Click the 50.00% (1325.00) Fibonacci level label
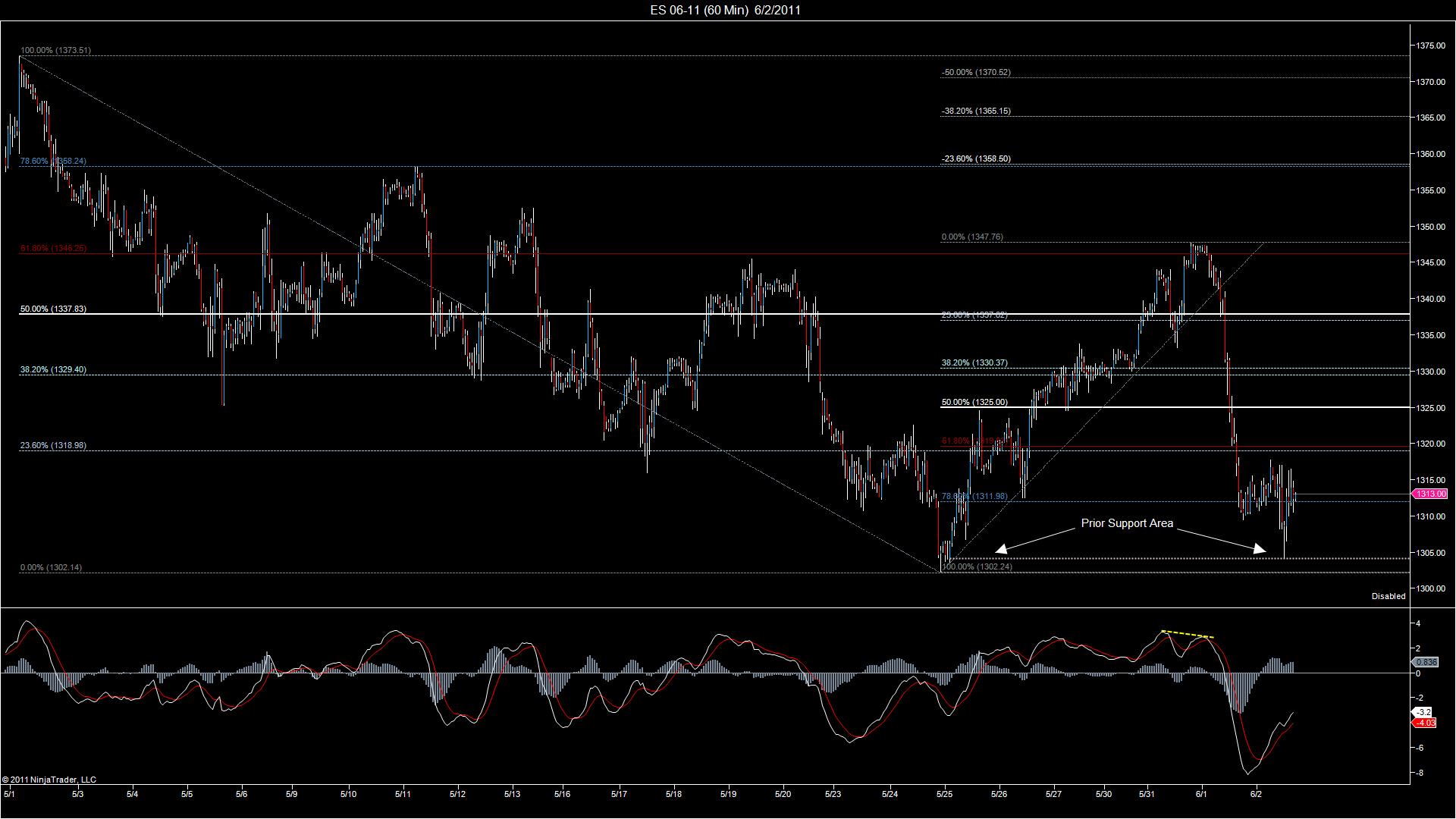 pos(974,402)
